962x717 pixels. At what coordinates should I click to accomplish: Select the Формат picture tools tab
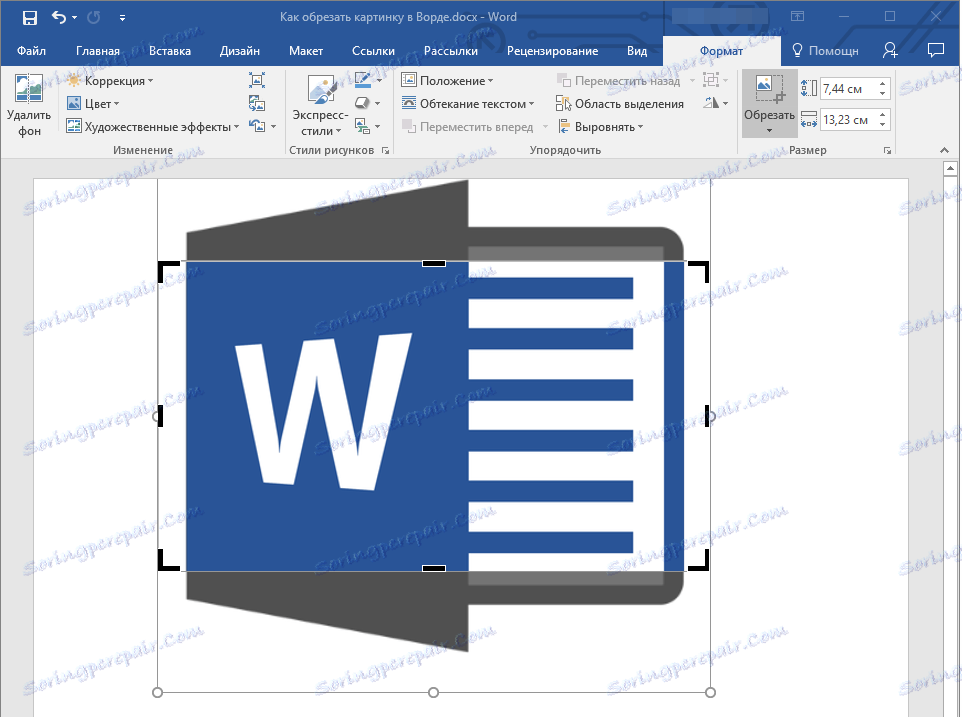point(721,51)
